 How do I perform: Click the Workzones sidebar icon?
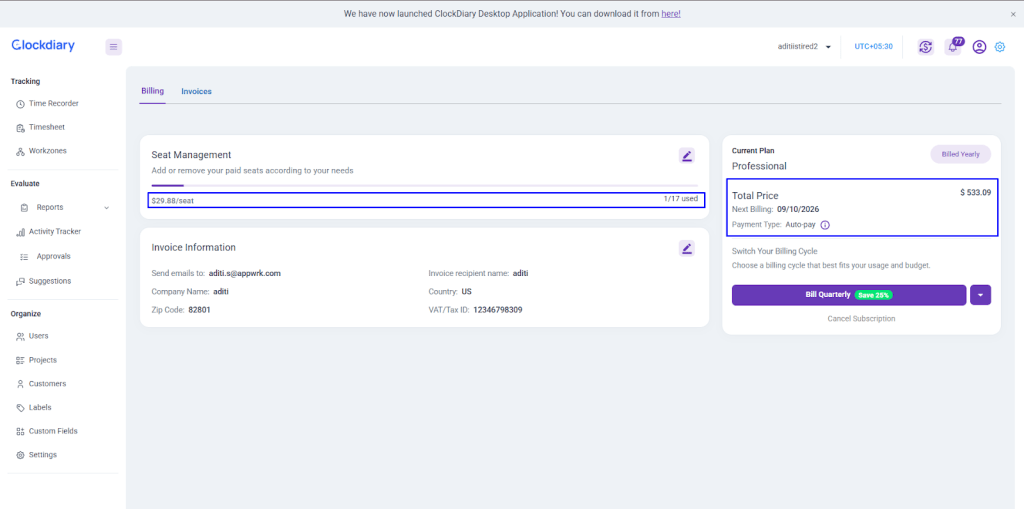pos(20,151)
